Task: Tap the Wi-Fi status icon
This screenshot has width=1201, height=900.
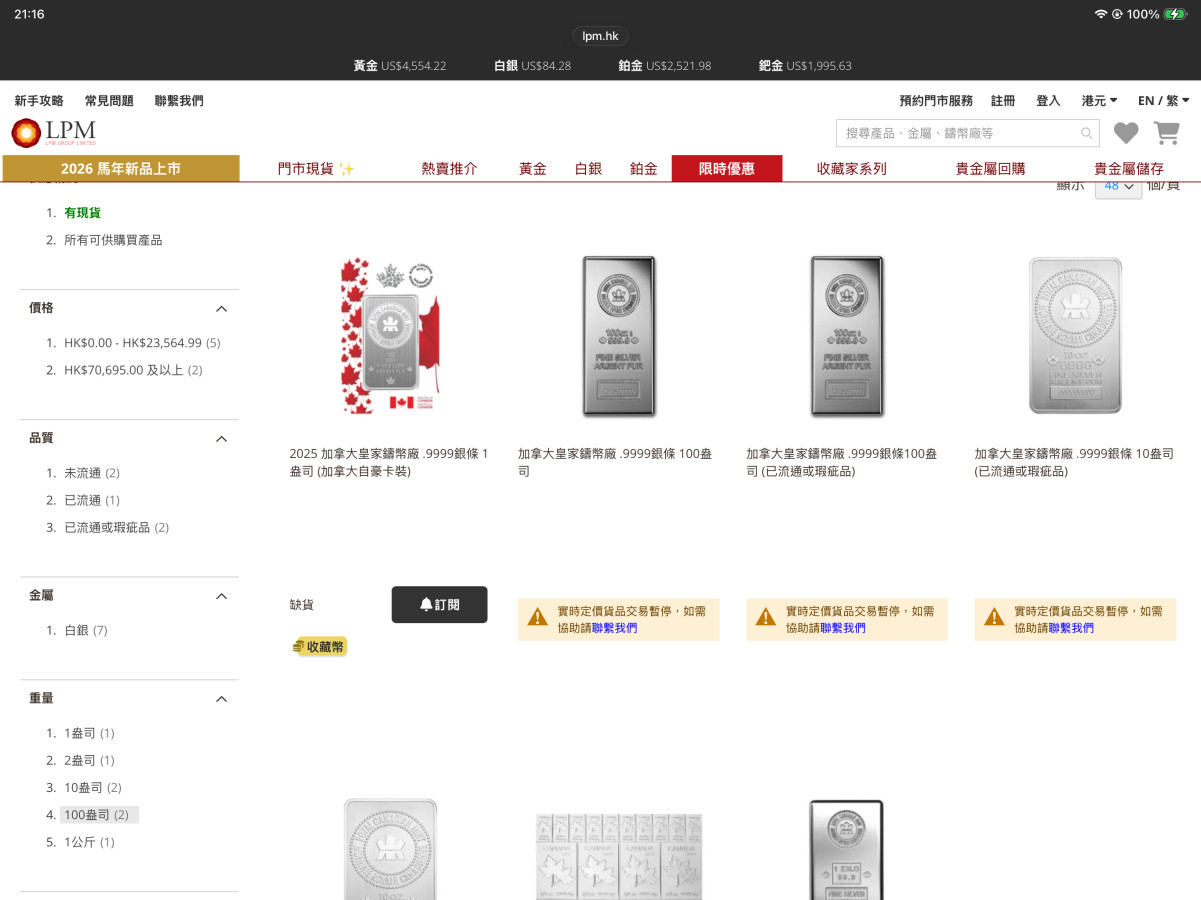Action: click(x=1101, y=14)
